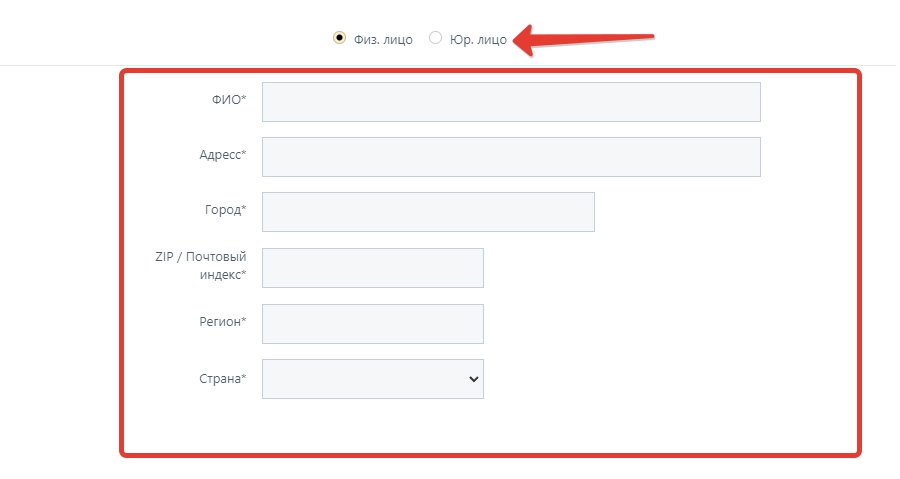Click the red arrow pointing at Юр. лицо
This screenshot has width=900, height=479.
pyautogui.click(x=585, y=39)
